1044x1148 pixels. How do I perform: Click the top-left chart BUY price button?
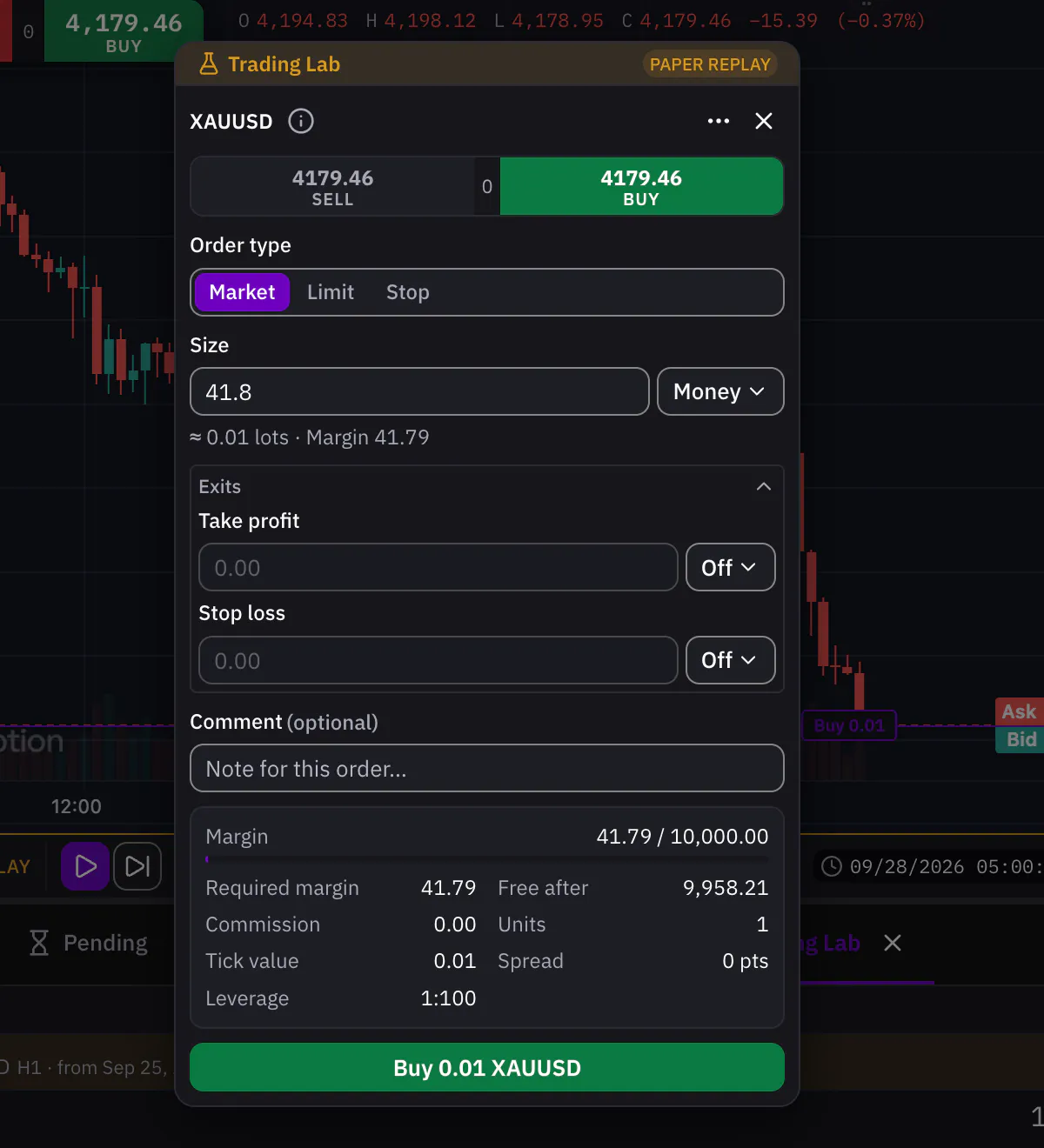[124, 31]
